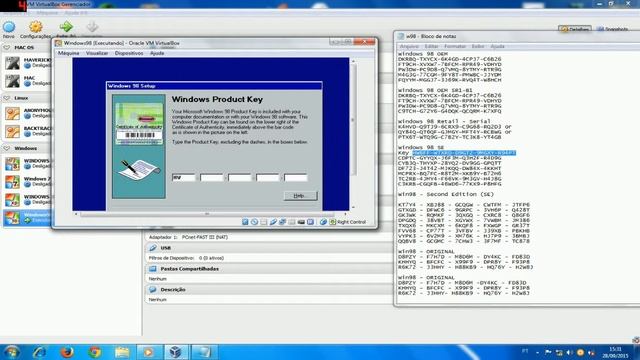Click USB indicator in VM status bar
The image size is (640, 360).
(273, 222)
